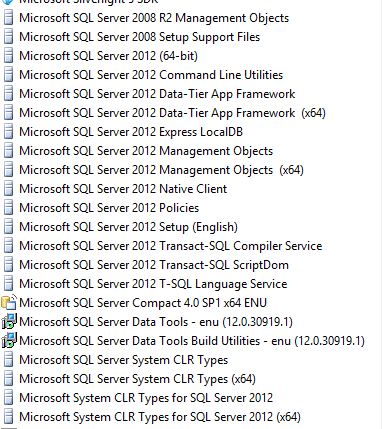Select Transact-SQL Compiler Service entry
This screenshot has height=429, width=386.
tap(171, 246)
